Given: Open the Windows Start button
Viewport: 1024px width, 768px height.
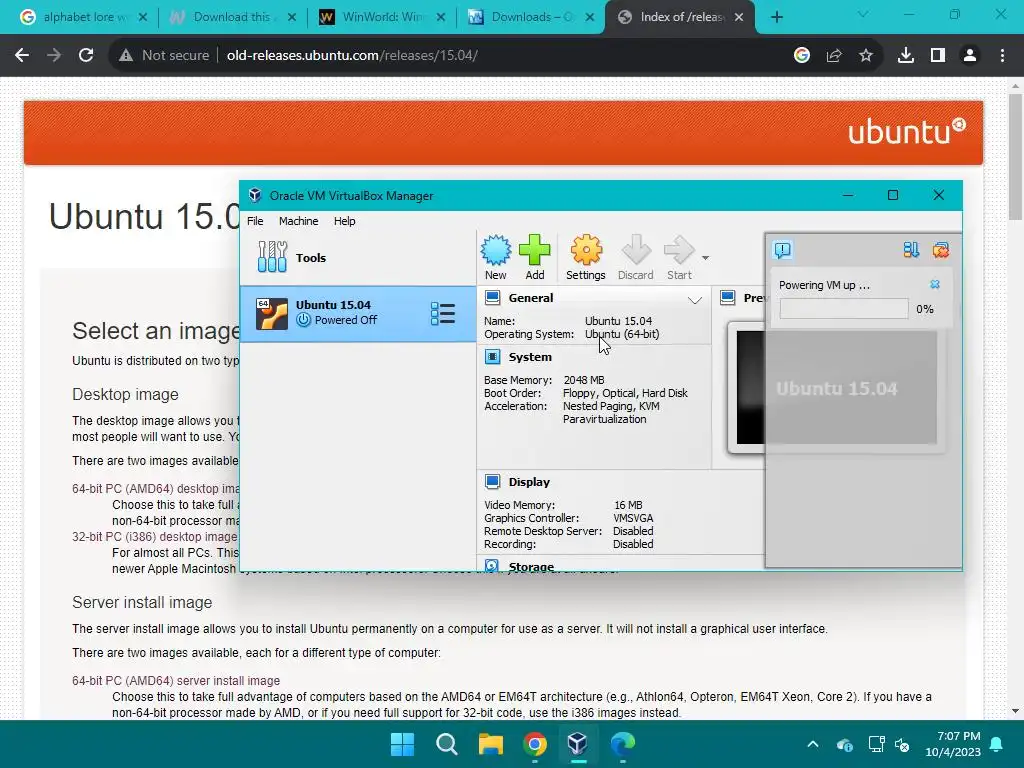Looking at the screenshot, I should [402, 744].
